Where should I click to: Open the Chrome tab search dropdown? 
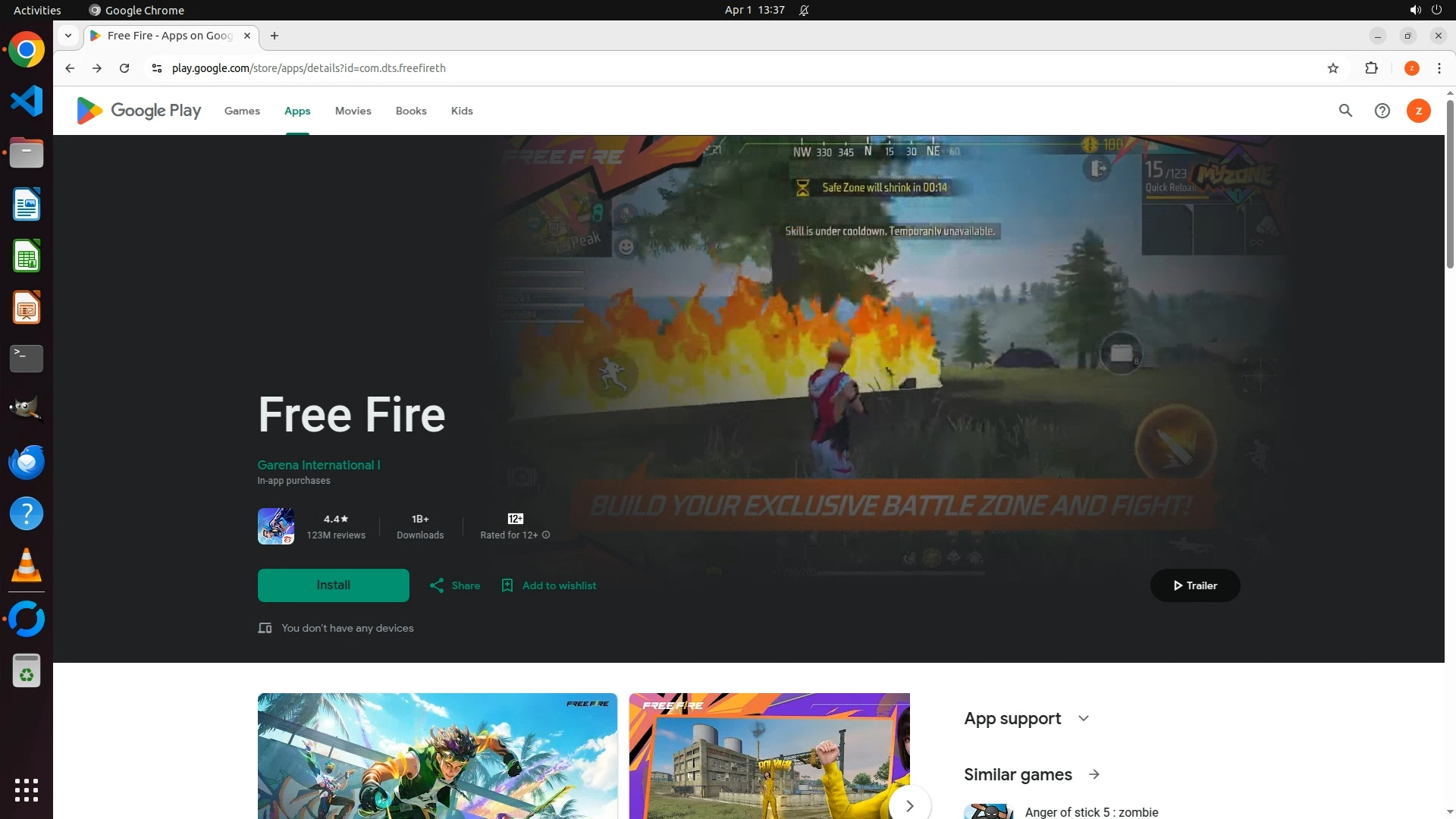click(68, 36)
